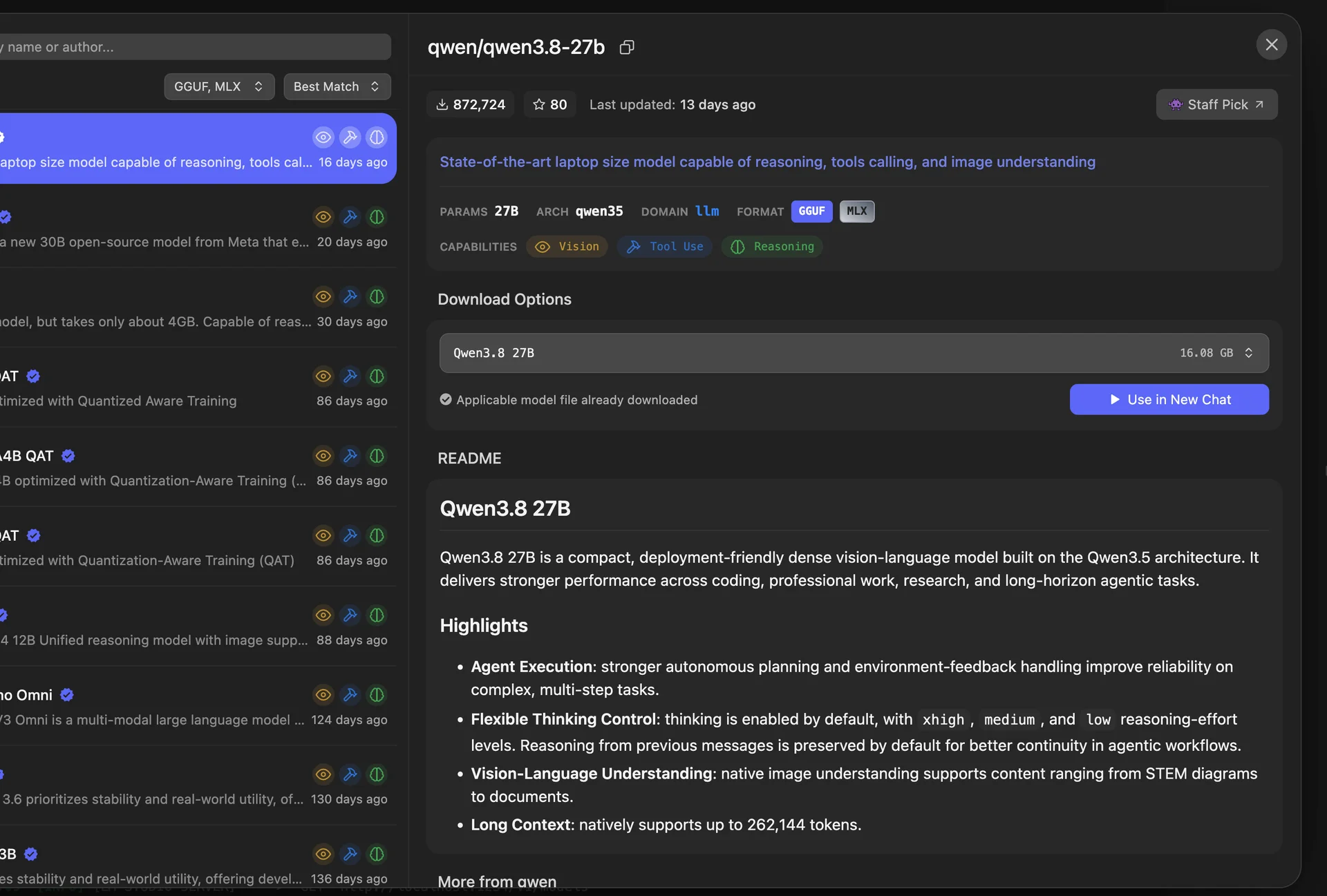This screenshot has width=1327, height=896.
Task: Click the 872,724 downloads count badge
Action: coord(471,104)
